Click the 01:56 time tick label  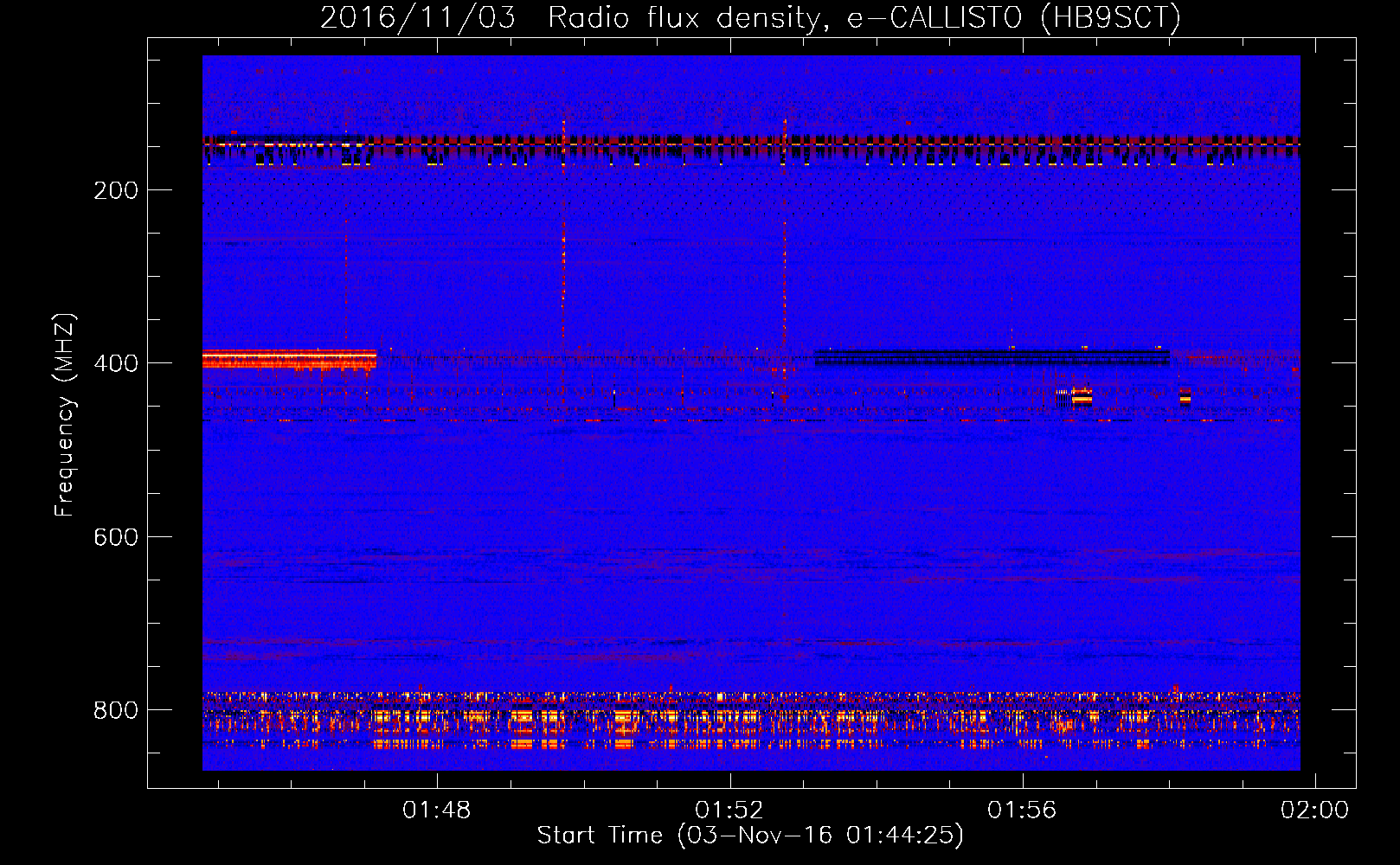pos(1022,811)
